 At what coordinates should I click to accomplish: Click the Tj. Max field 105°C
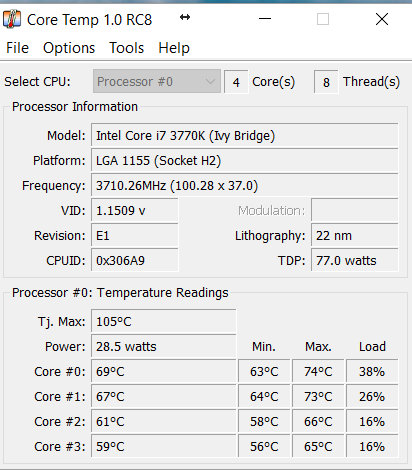tap(164, 322)
